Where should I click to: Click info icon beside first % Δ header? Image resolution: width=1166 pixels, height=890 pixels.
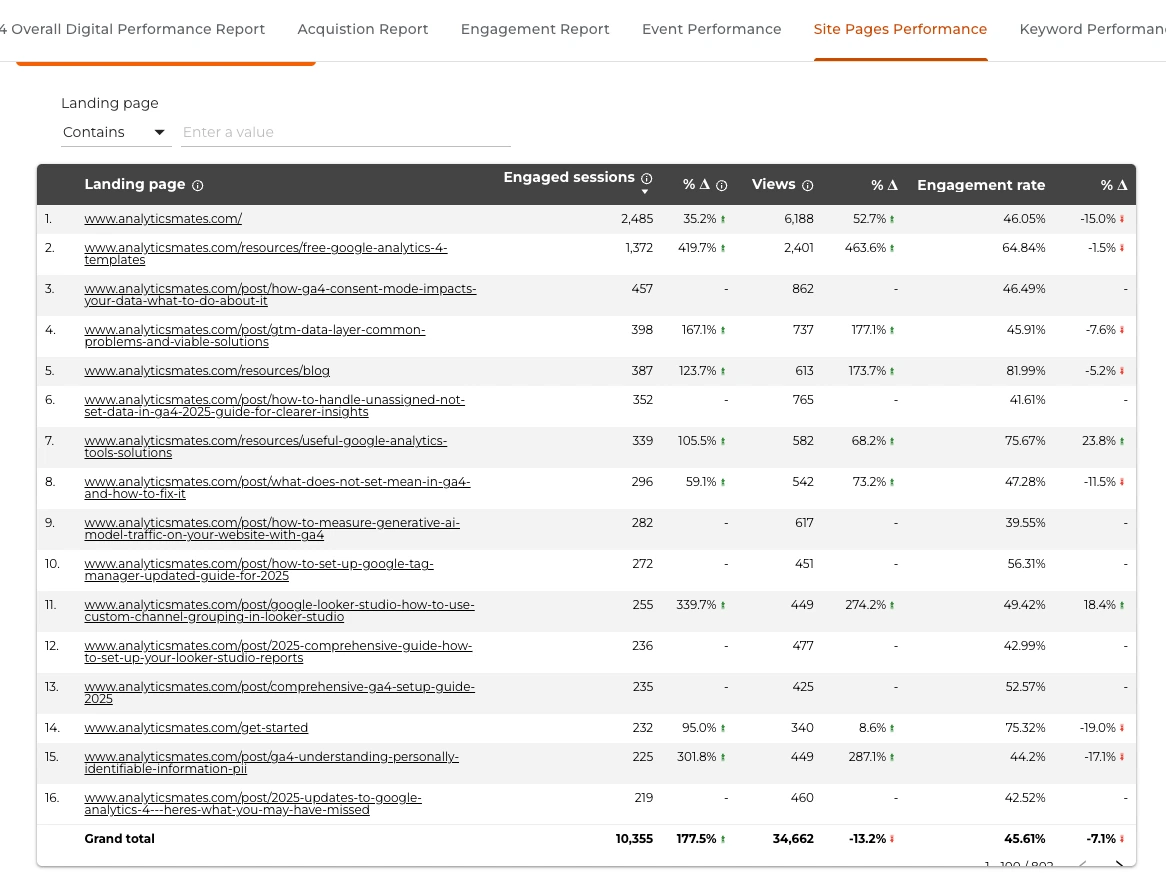tap(721, 186)
